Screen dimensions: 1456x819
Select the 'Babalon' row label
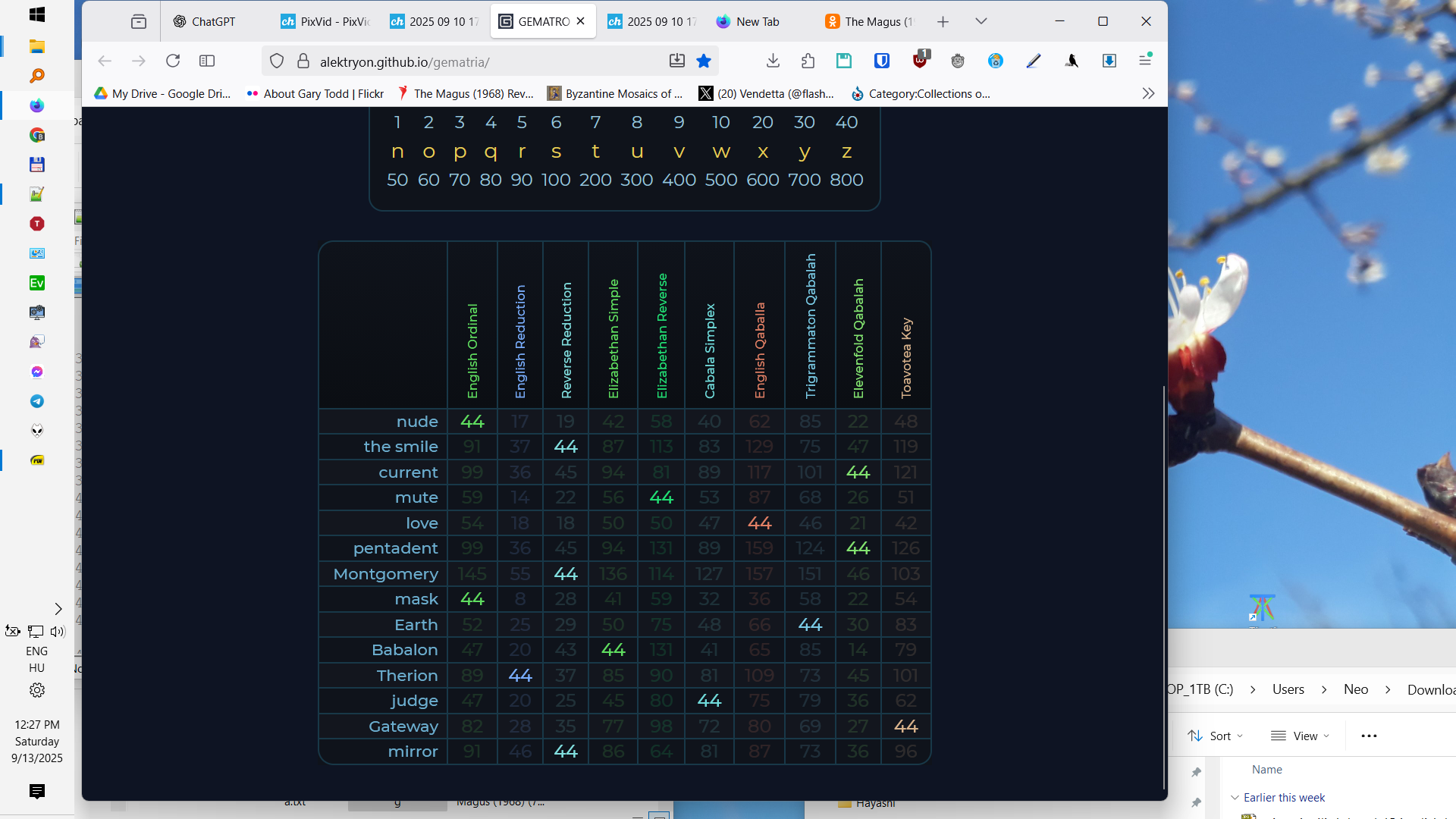pyautogui.click(x=404, y=650)
